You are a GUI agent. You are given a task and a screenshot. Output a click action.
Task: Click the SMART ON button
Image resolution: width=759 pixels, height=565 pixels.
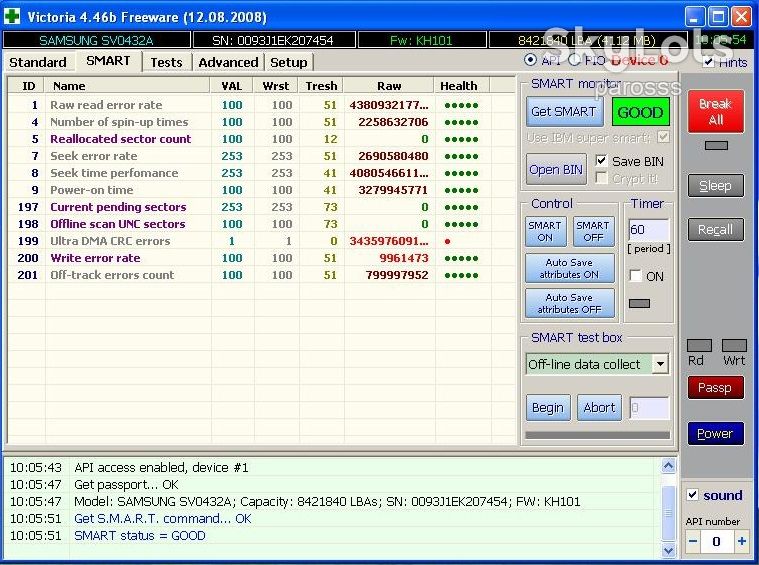(545, 231)
